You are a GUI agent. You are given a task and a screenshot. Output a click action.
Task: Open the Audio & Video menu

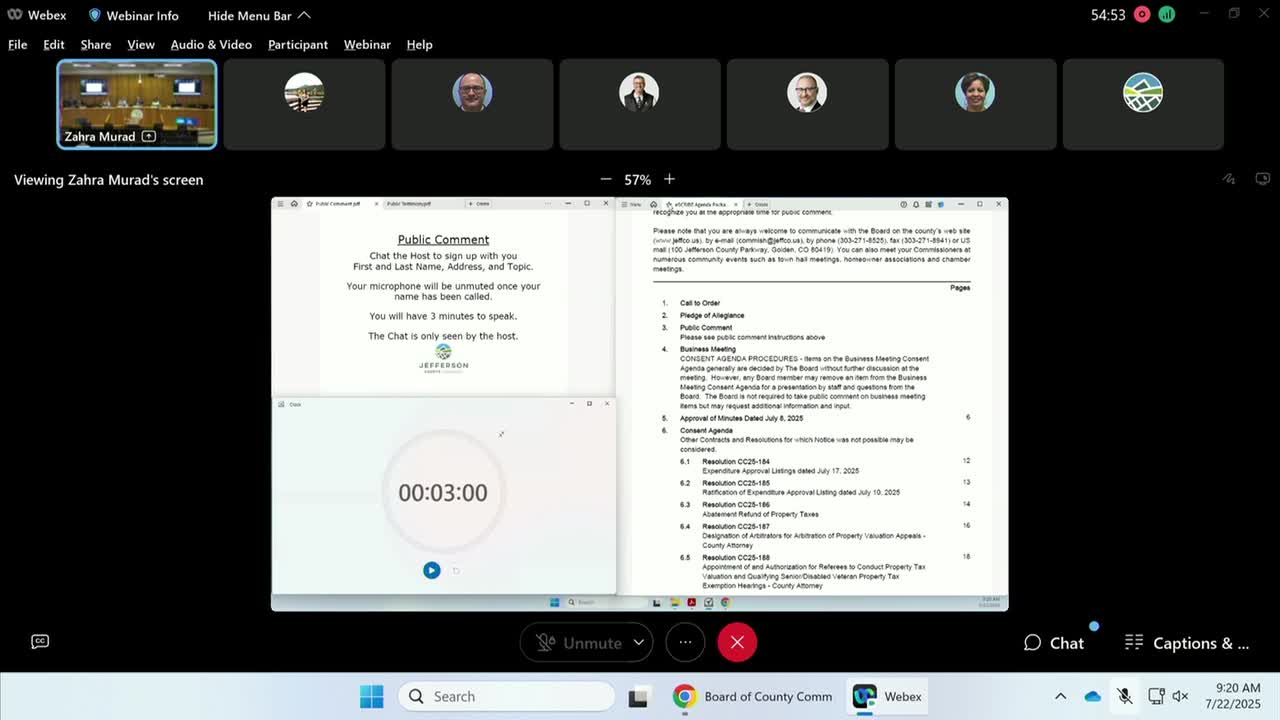tap(211, 44)
